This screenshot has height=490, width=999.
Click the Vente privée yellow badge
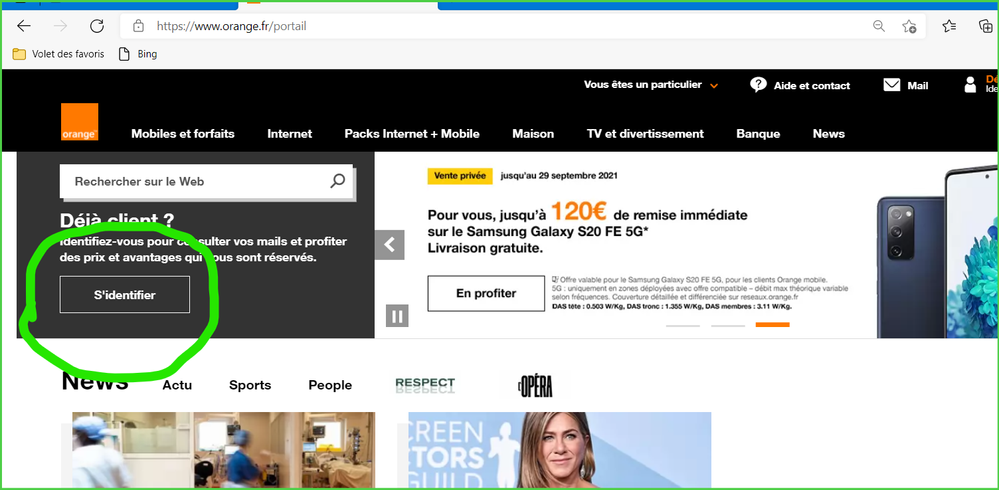point(460,176)
